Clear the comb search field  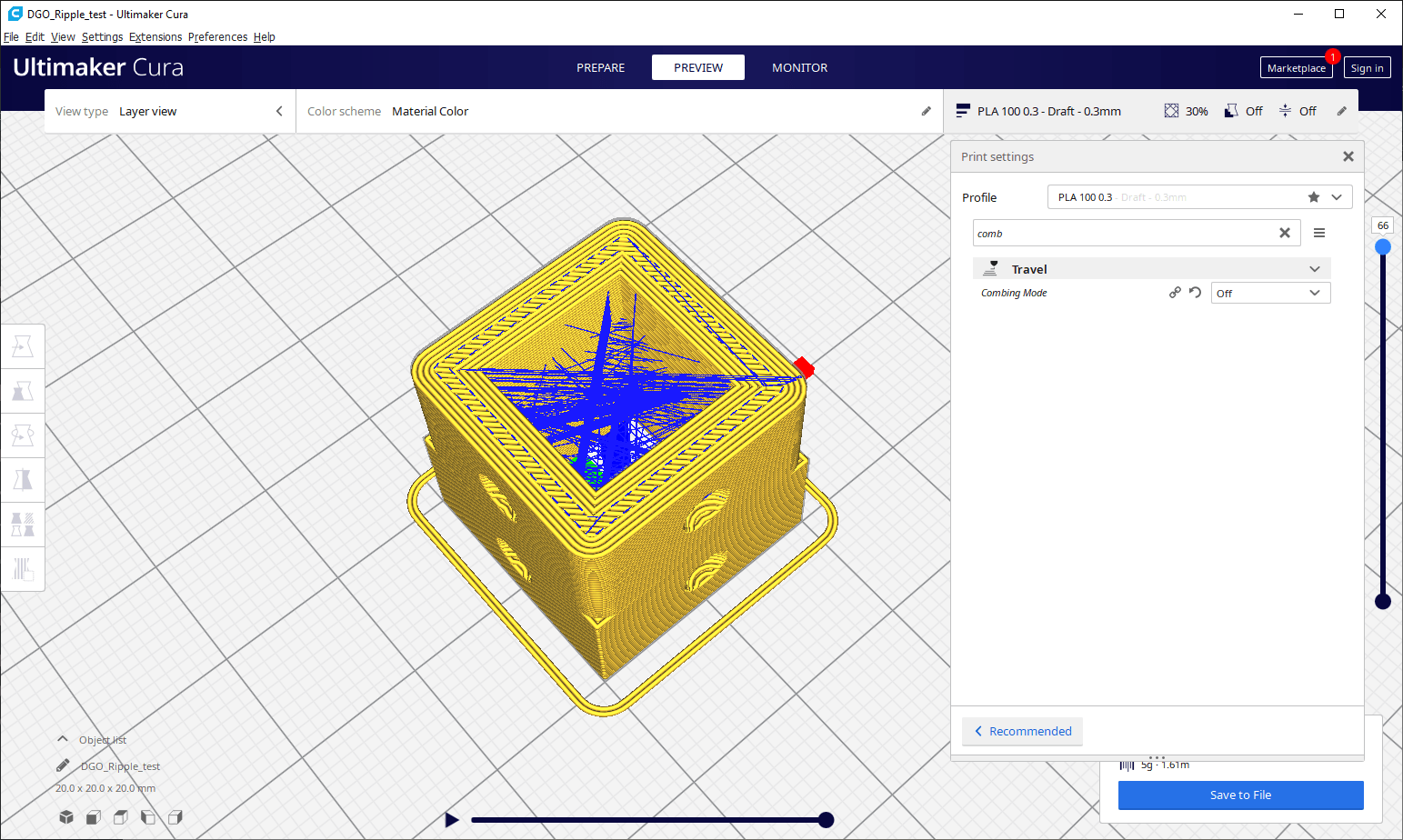(x=1285, y=234)
